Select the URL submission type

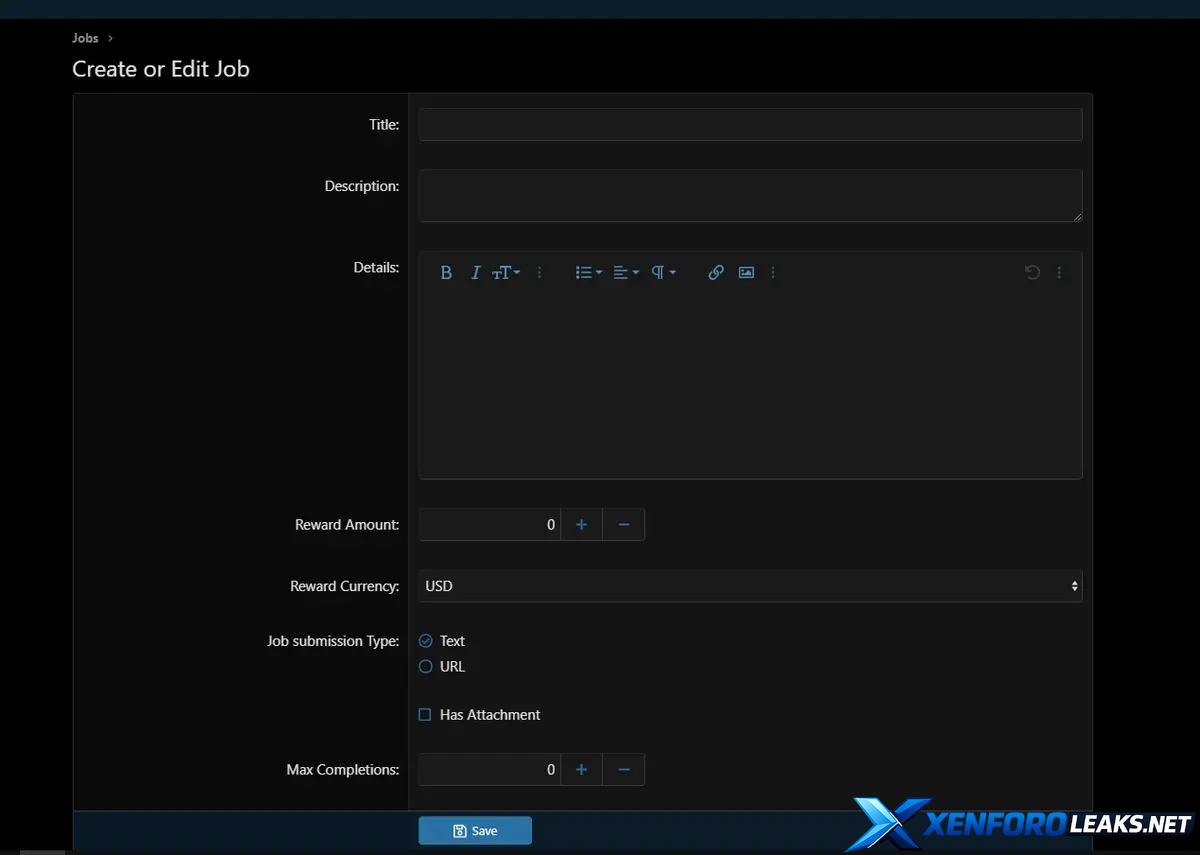pos(426,667)
